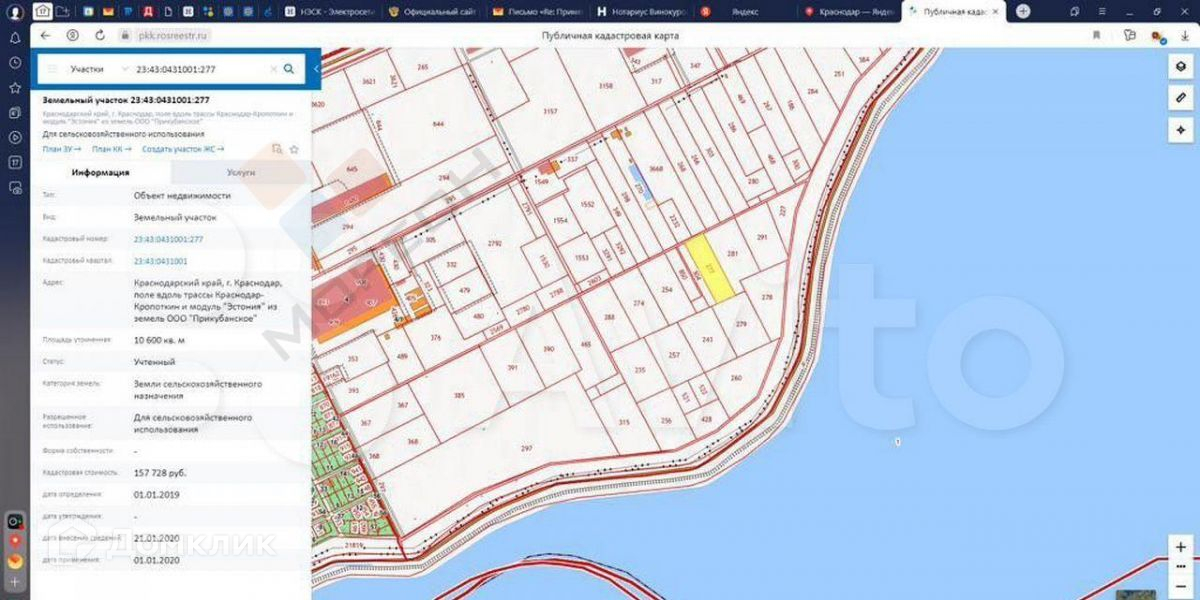
Task: Open cadastral number 23:43:0431001:277 link
Action: [x=169, y=239]
